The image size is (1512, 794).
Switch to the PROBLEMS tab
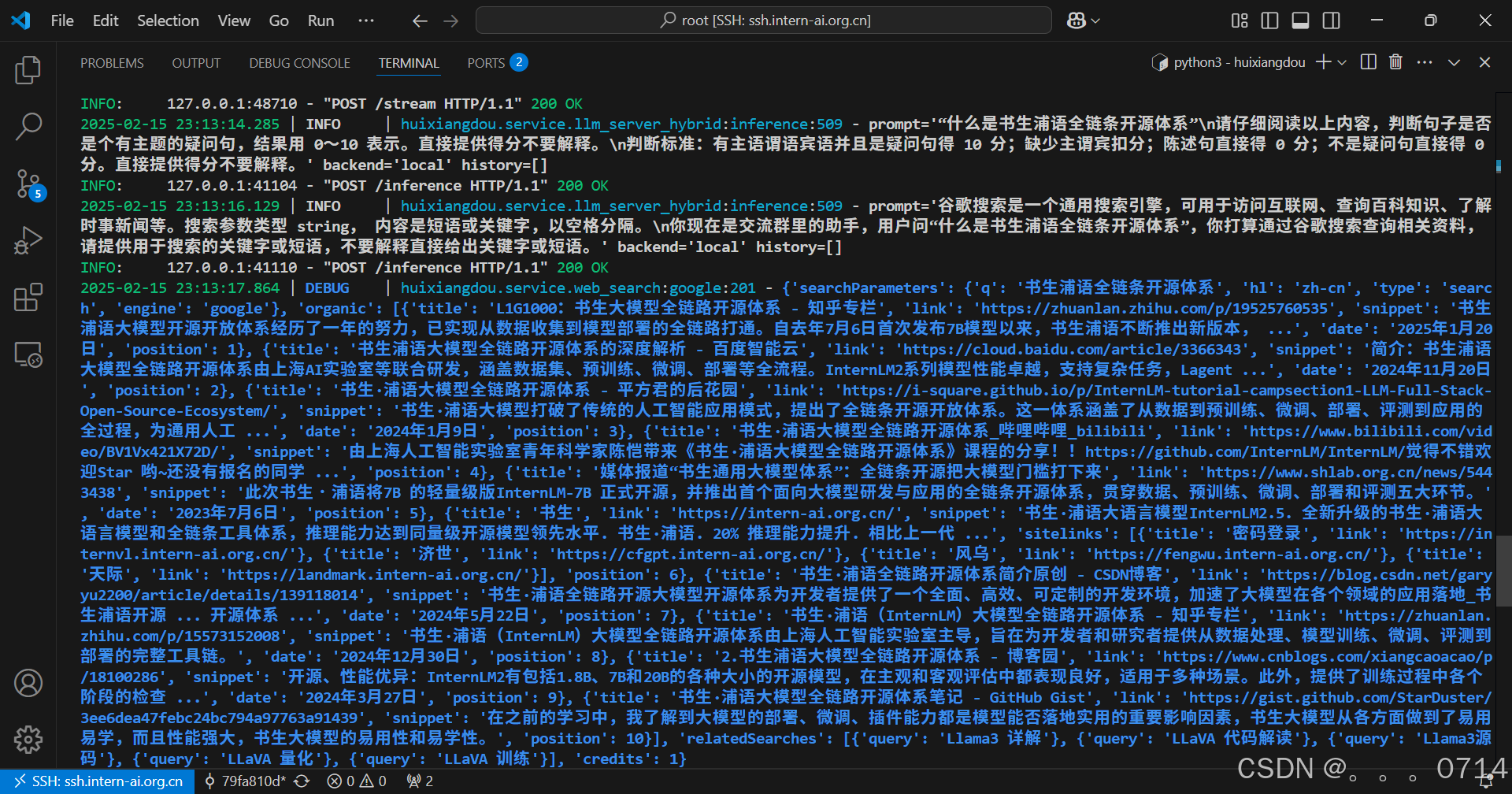tap(112, 63)
